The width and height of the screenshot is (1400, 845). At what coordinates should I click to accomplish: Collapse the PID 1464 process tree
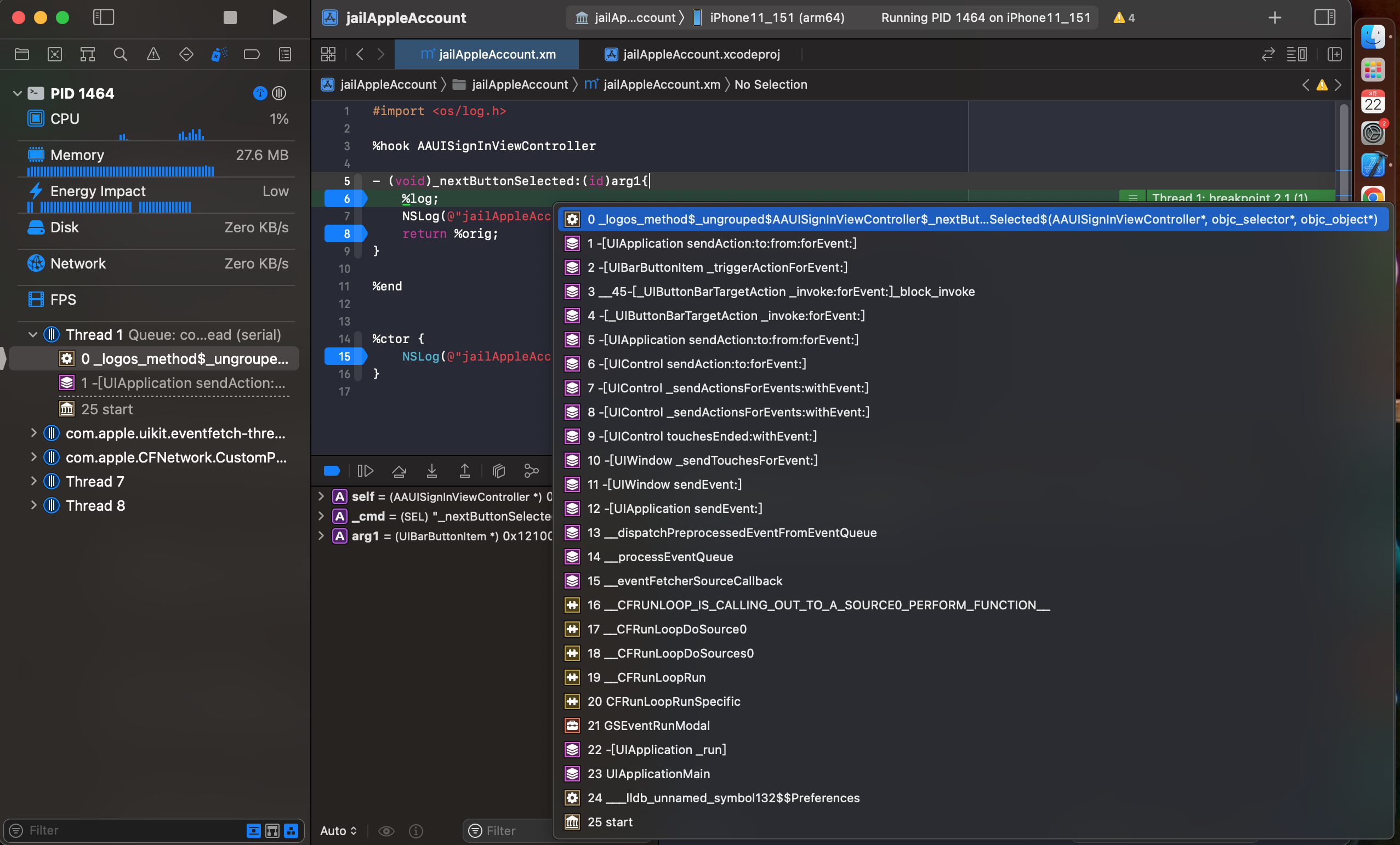point(17,93)
